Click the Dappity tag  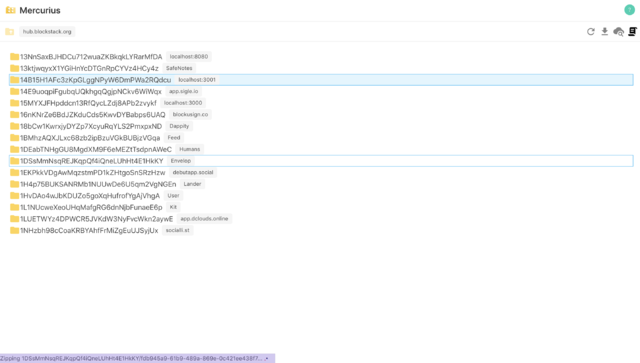coord(179,126)
